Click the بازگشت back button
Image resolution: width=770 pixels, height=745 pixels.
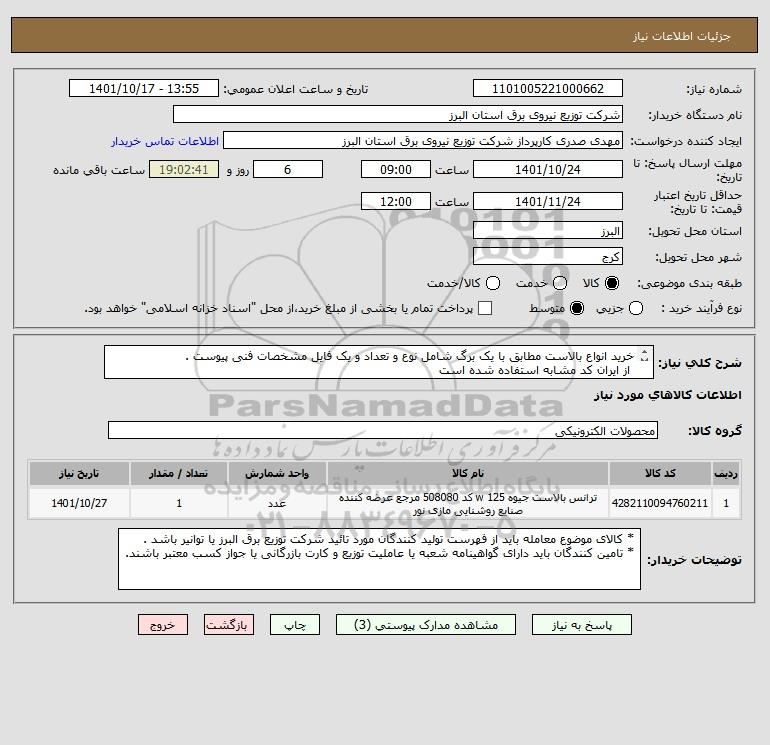point(229,625)
